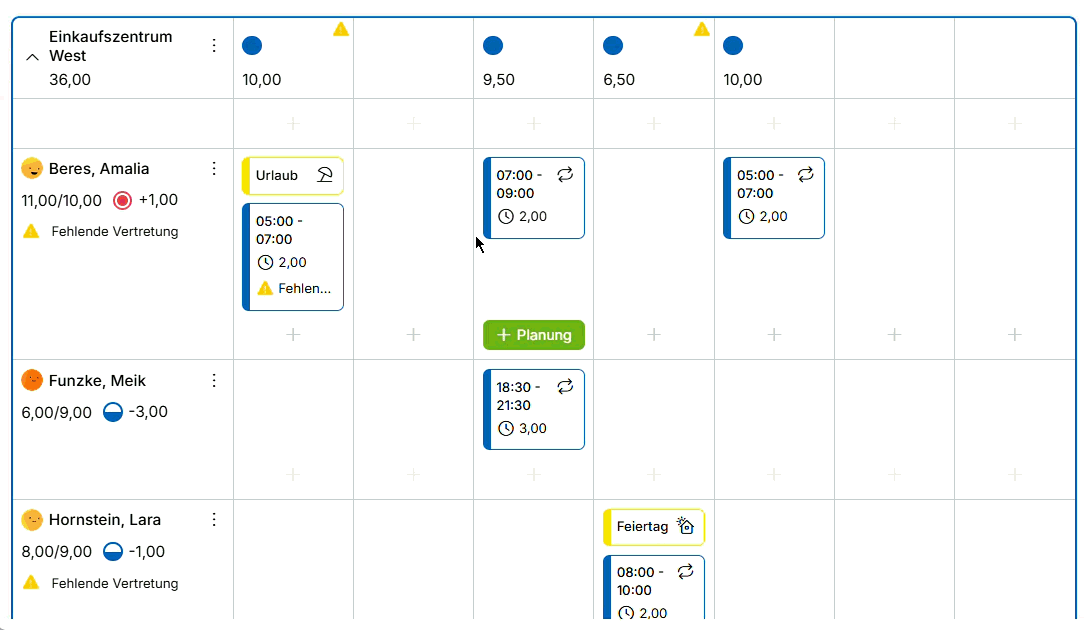Click recurring icon on 07:00 - 09:00 shift
Image resolution: width=1084 pixels, height=630 pixels.
tap(566, 174)
